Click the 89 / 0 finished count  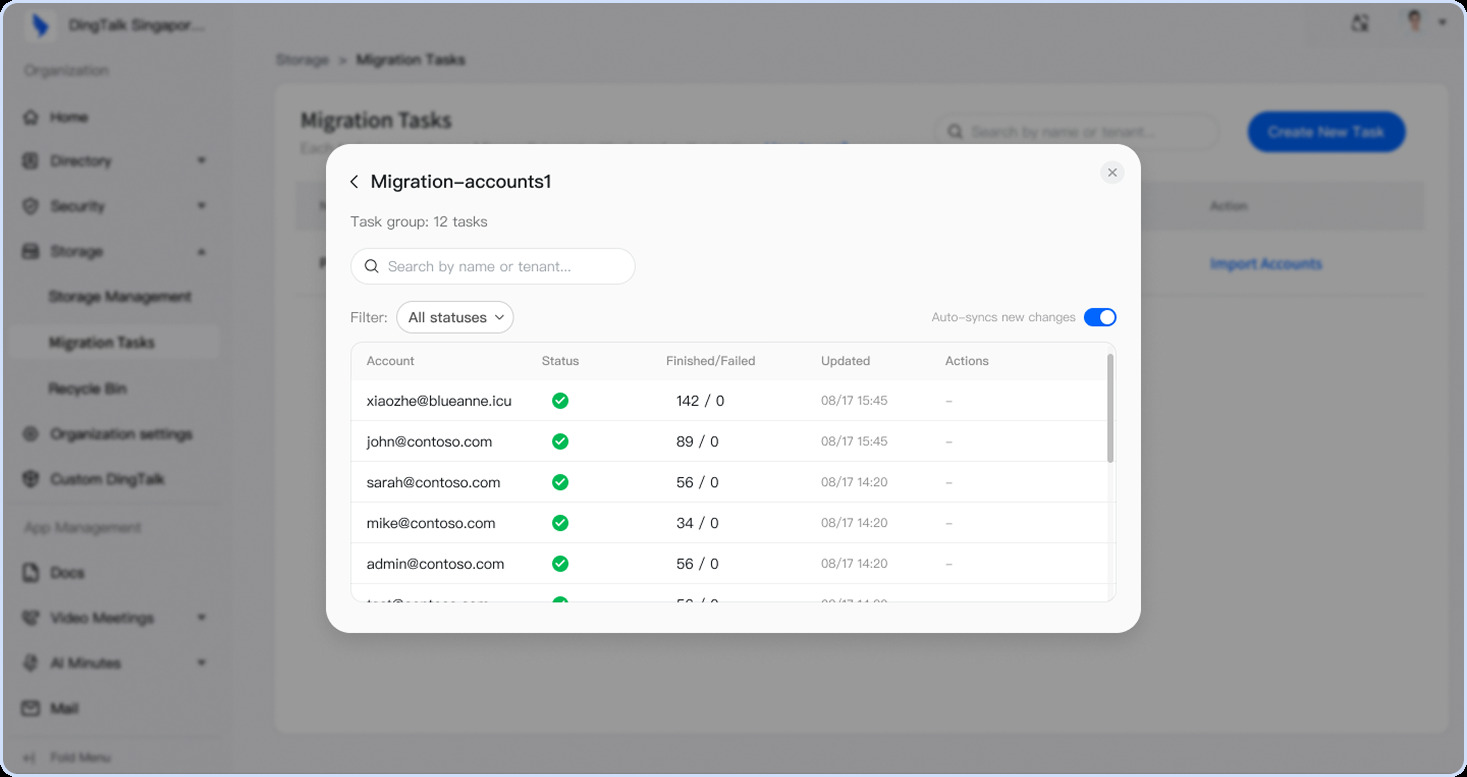[697, 442]
